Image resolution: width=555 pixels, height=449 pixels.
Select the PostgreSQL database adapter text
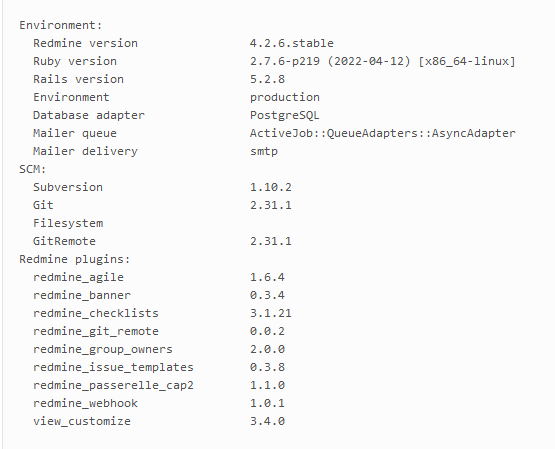click(x=285, y=115)
